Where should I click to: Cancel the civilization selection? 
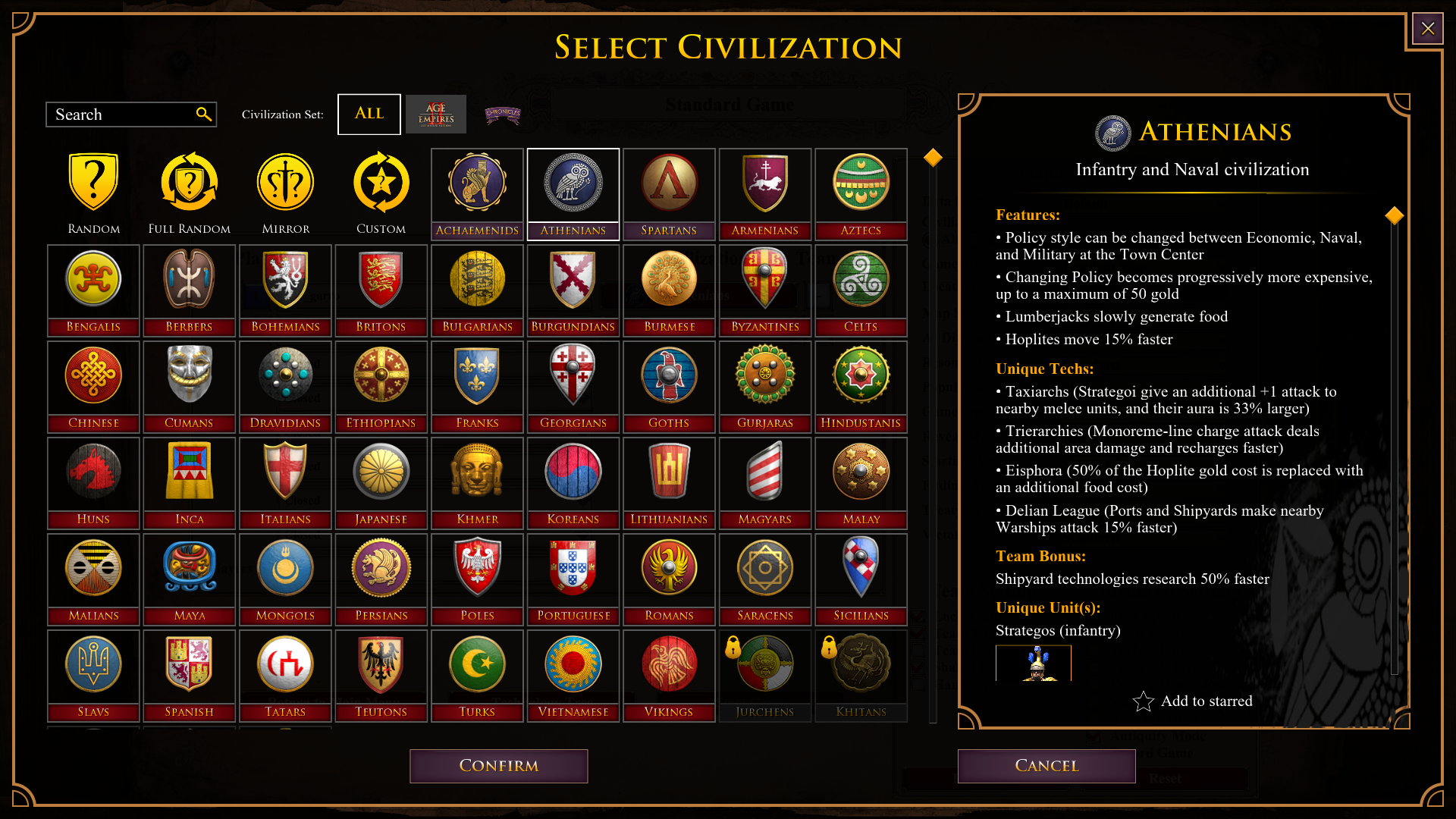click(x=1046, y=766)
